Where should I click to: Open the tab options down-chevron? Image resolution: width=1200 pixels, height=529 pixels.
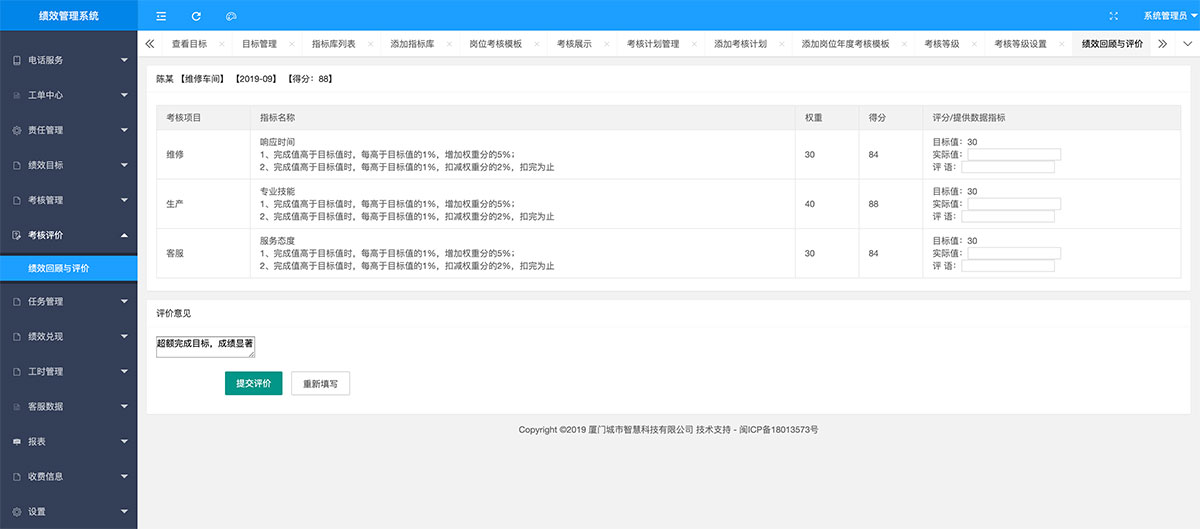[x=1187, y=44]
